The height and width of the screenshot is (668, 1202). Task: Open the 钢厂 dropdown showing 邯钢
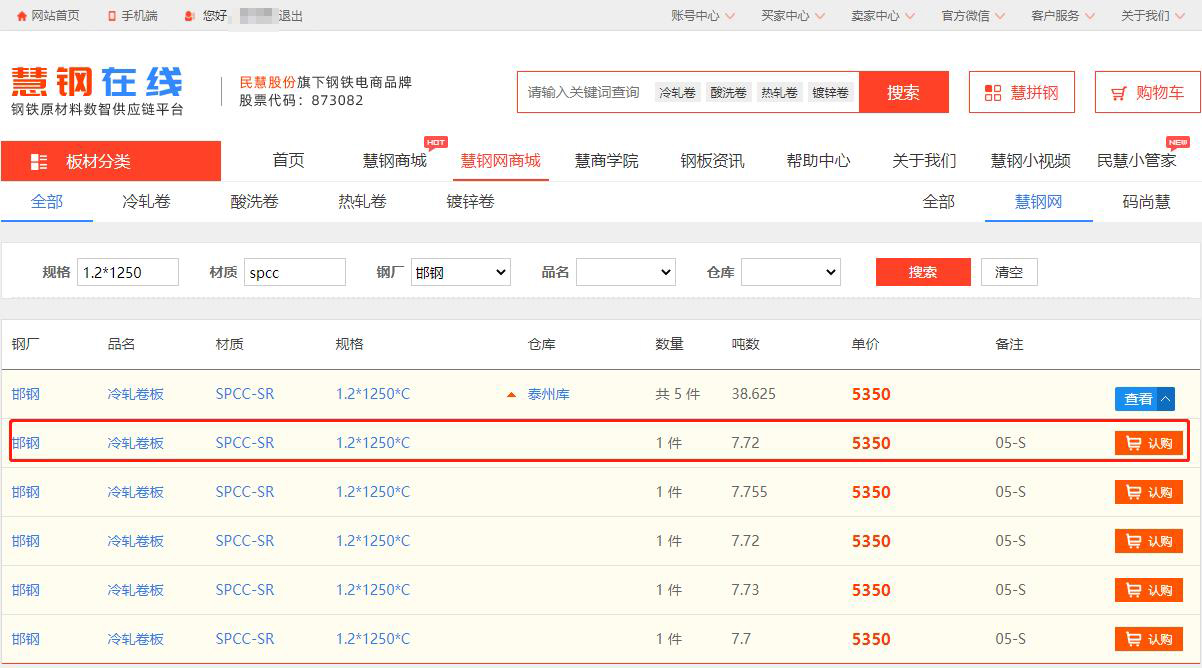tap(460, 272)
